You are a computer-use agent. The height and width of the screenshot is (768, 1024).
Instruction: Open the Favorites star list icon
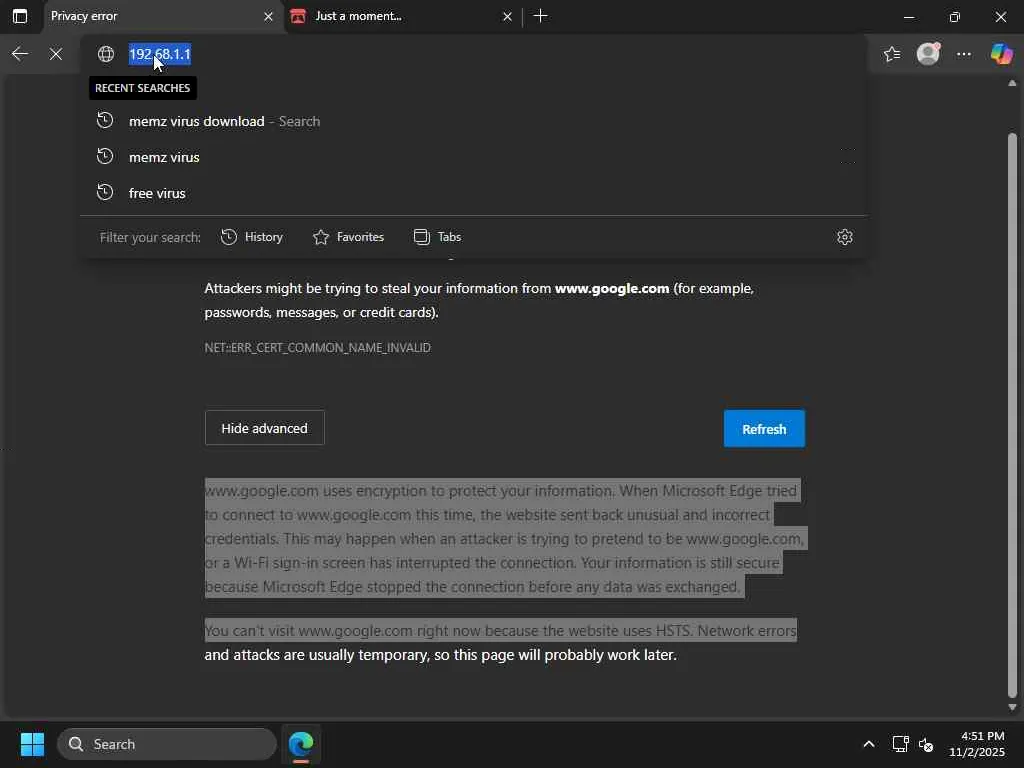(x=892, y=54)
